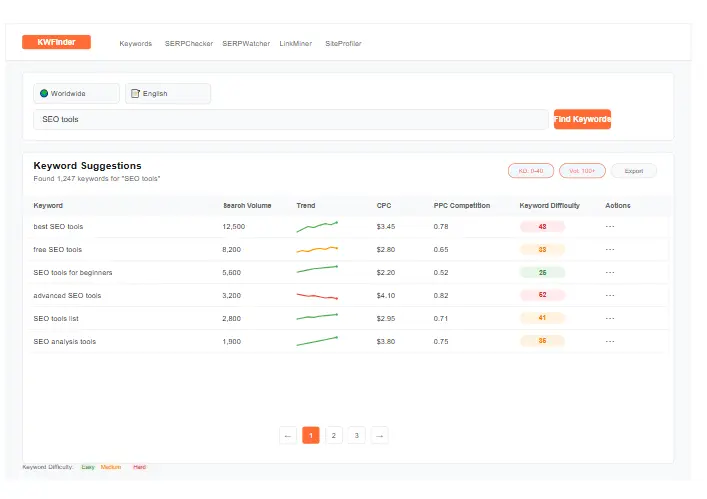Viewport: 707px width, 499px height.
Task: Select the SEO analysis tools keyword
Action: [x=64, y=341]
